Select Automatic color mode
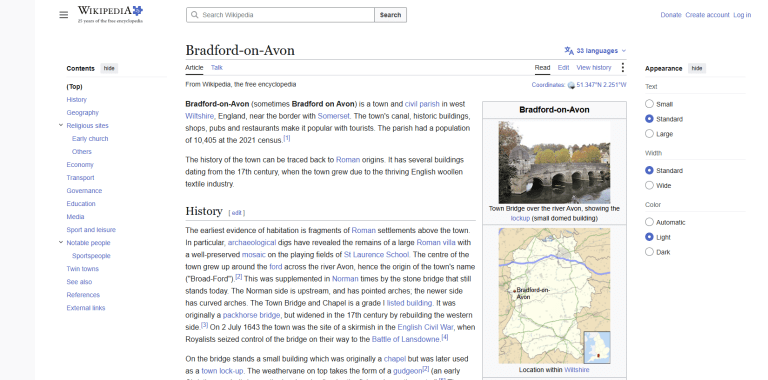 [649, 222]
